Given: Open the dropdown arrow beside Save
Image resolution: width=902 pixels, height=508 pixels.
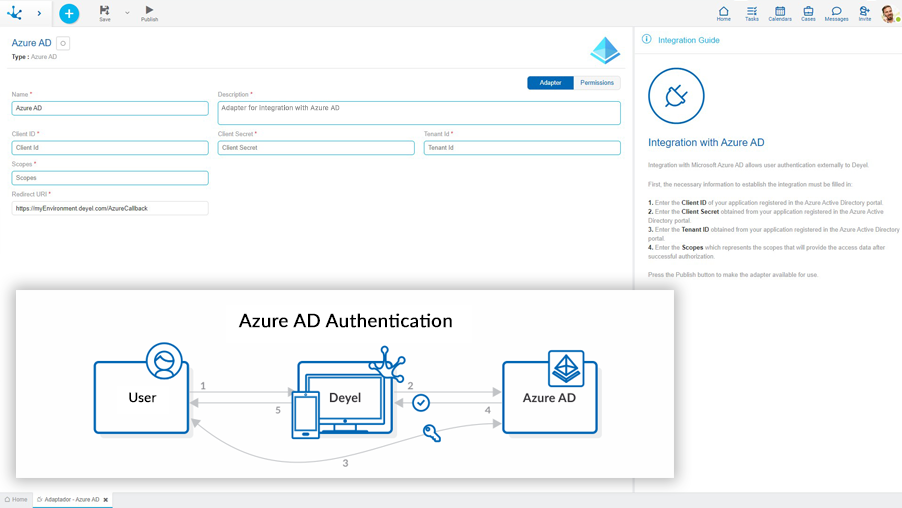Looking at the screenshot, I should coord(127,13).
